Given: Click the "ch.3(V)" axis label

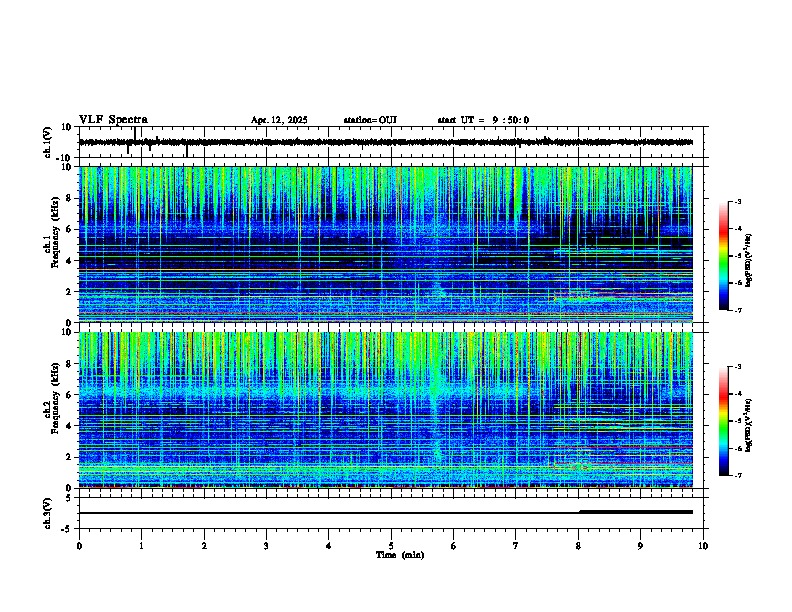Looking at the screenshot, I should 48,513.
